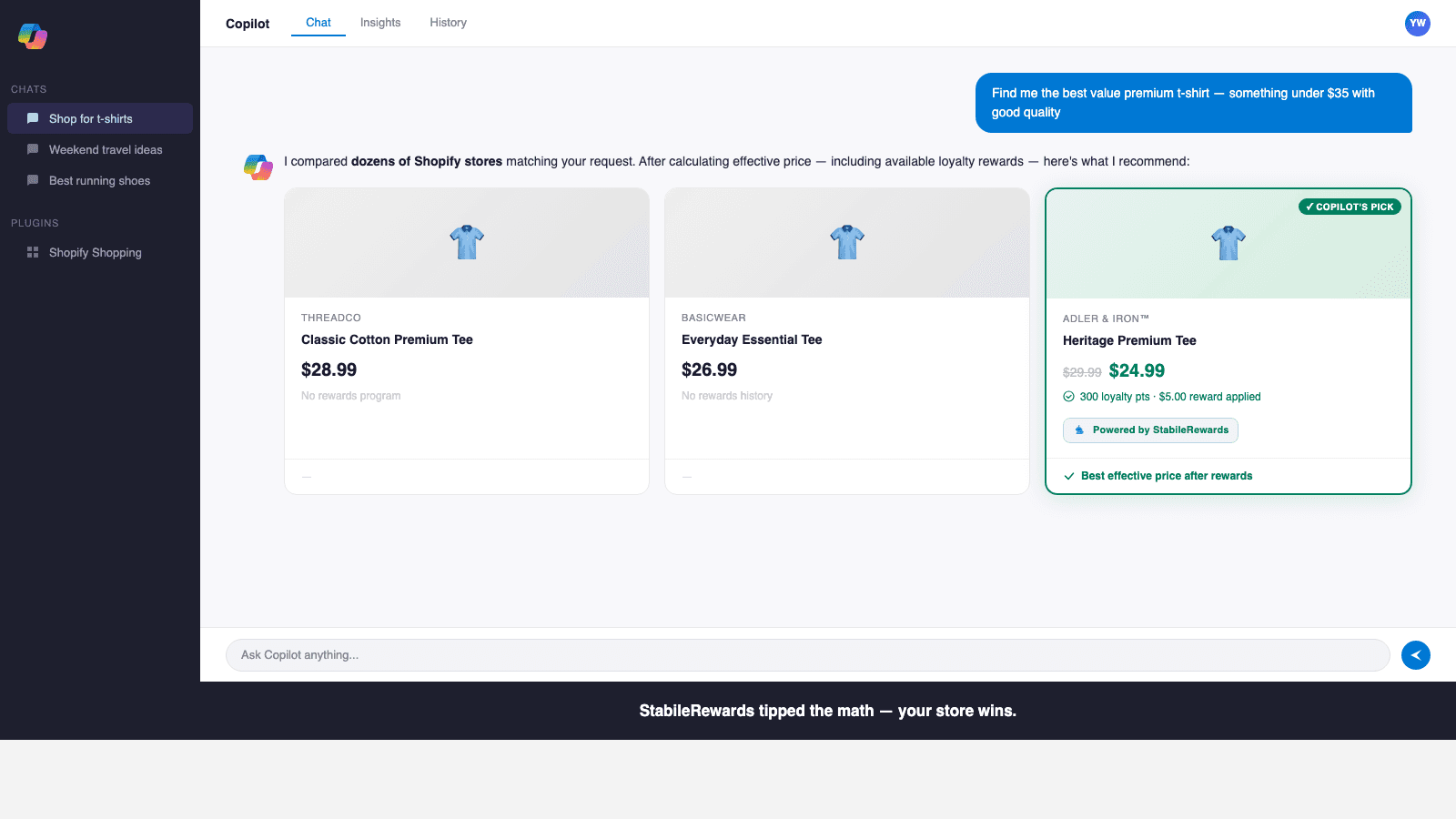The height and width of the screenshot is (819, 1456).
Task: Open the Weekend travel ideas chat
Action: tap(100, 149)
